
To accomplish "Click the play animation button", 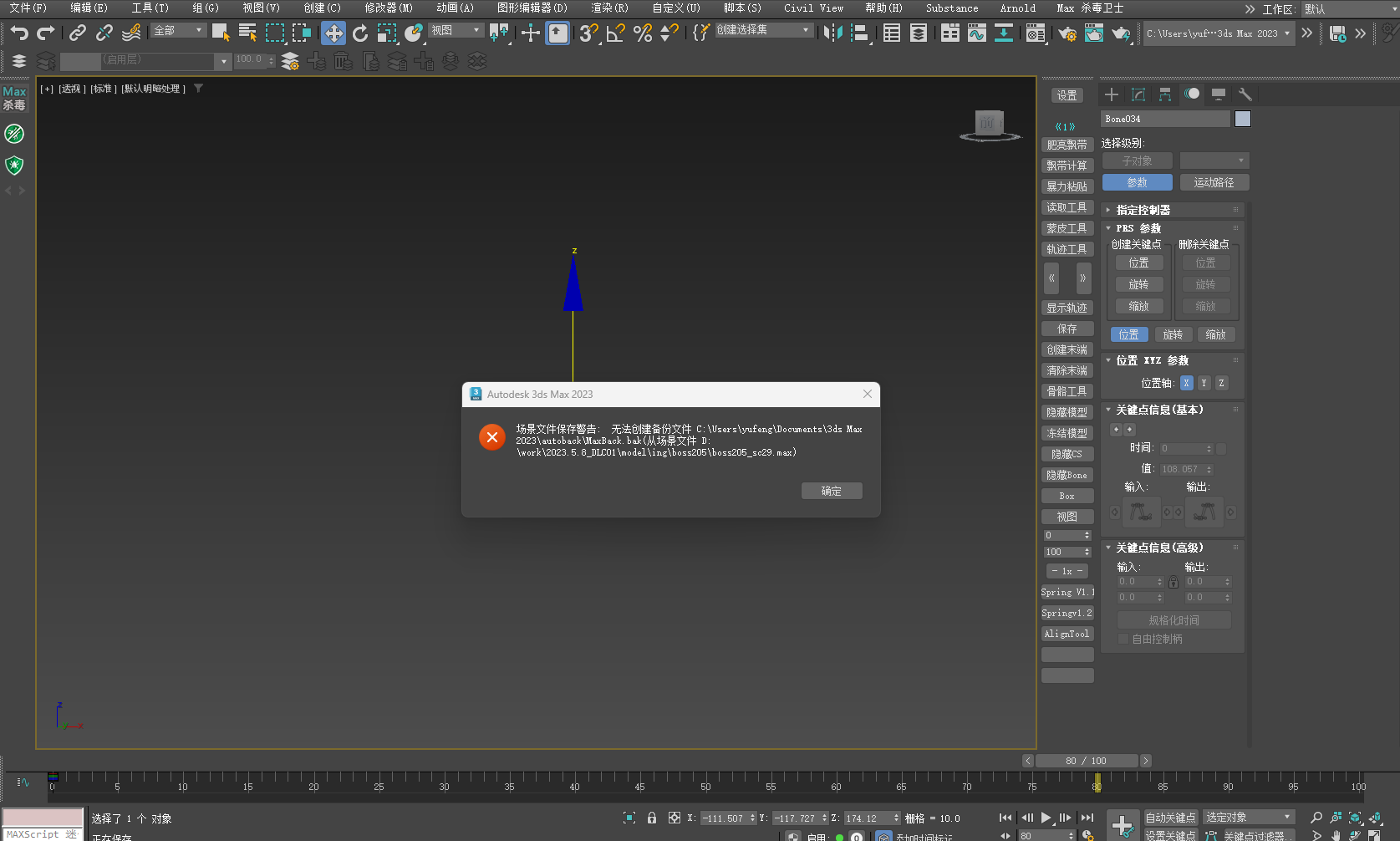I will coord(1046,818).
